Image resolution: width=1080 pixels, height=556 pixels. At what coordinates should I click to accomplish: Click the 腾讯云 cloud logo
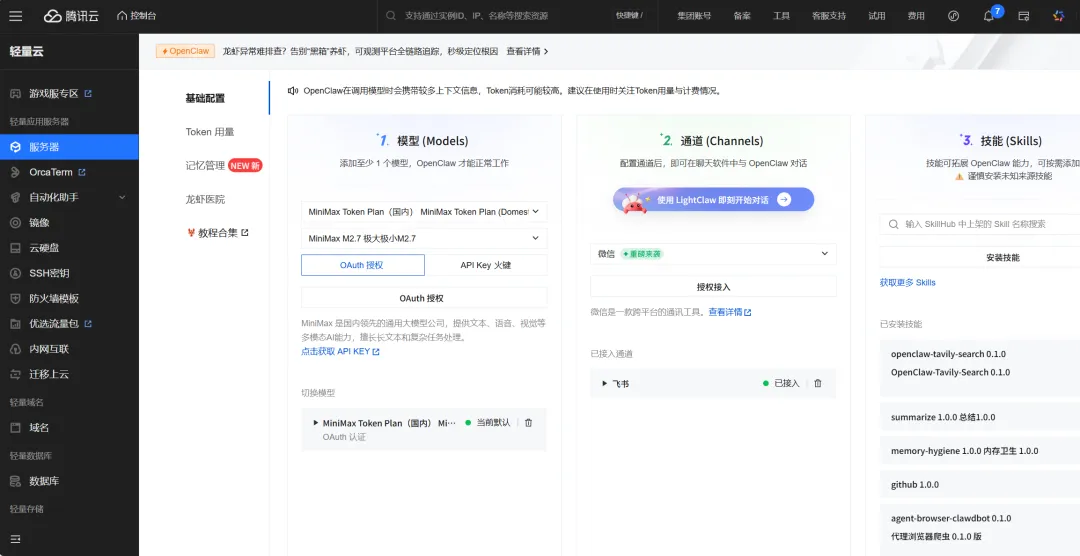click(71, 16)
